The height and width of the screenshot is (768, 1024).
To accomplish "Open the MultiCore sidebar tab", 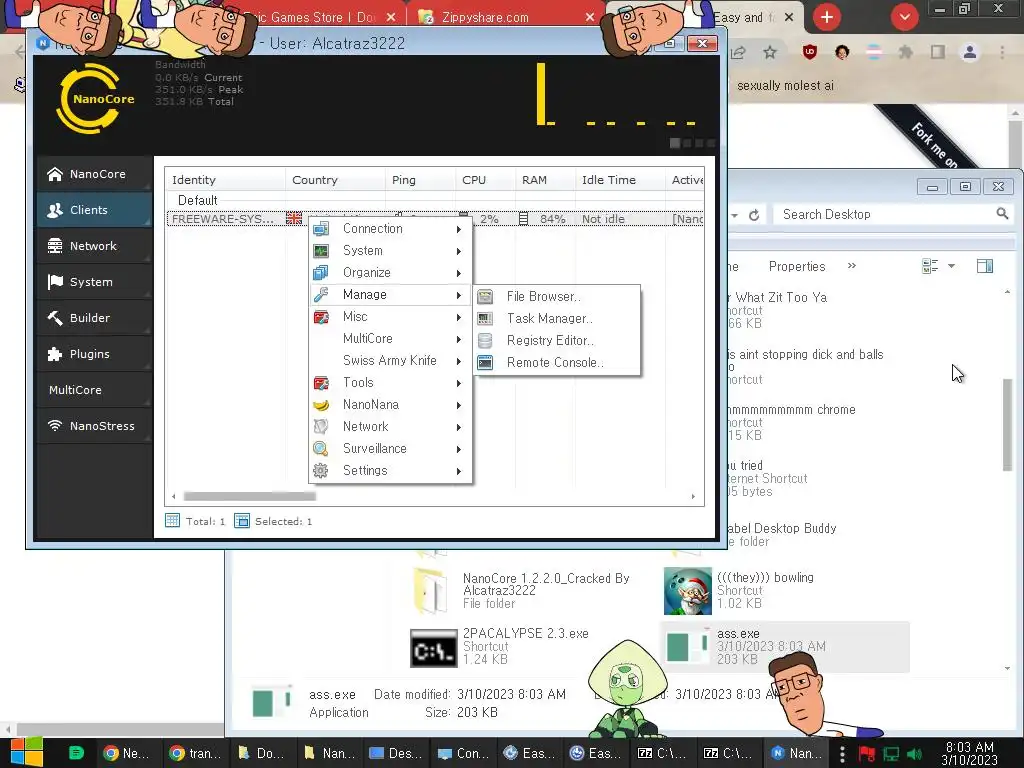I will click(x=94, y=389).
